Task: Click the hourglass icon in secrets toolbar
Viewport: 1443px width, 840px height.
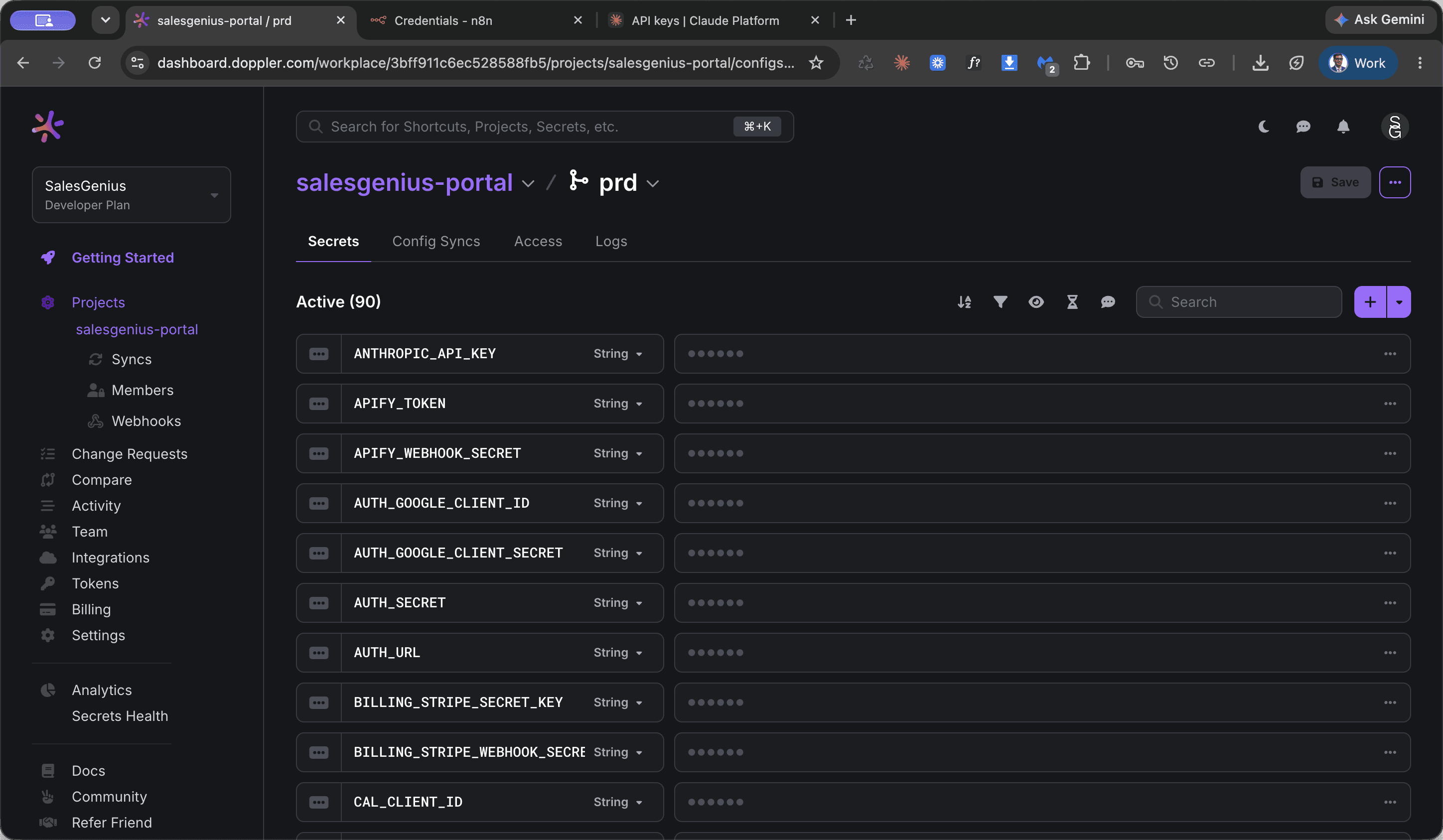Action: (x=1072, y=302)
